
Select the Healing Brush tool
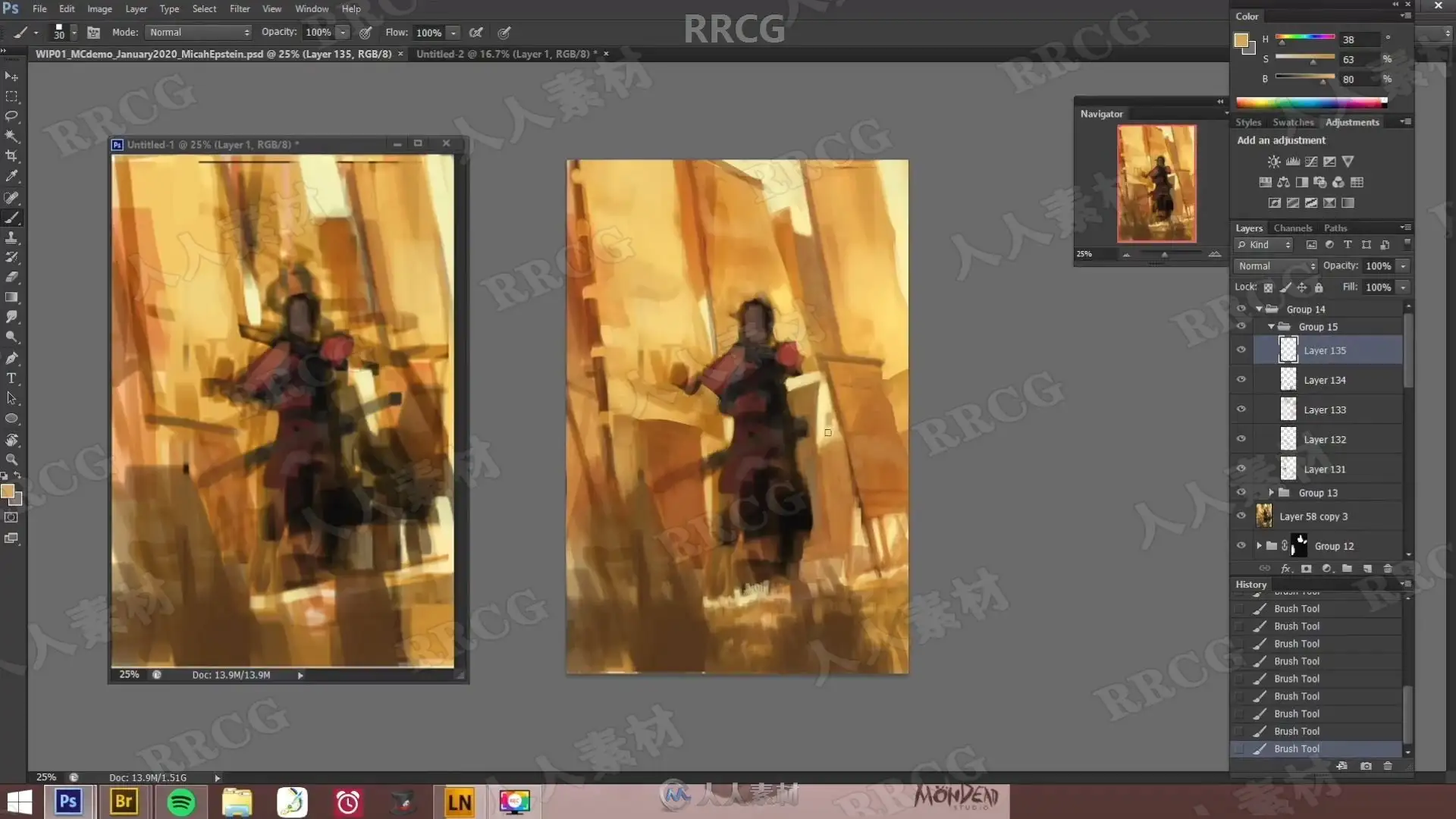11,198
